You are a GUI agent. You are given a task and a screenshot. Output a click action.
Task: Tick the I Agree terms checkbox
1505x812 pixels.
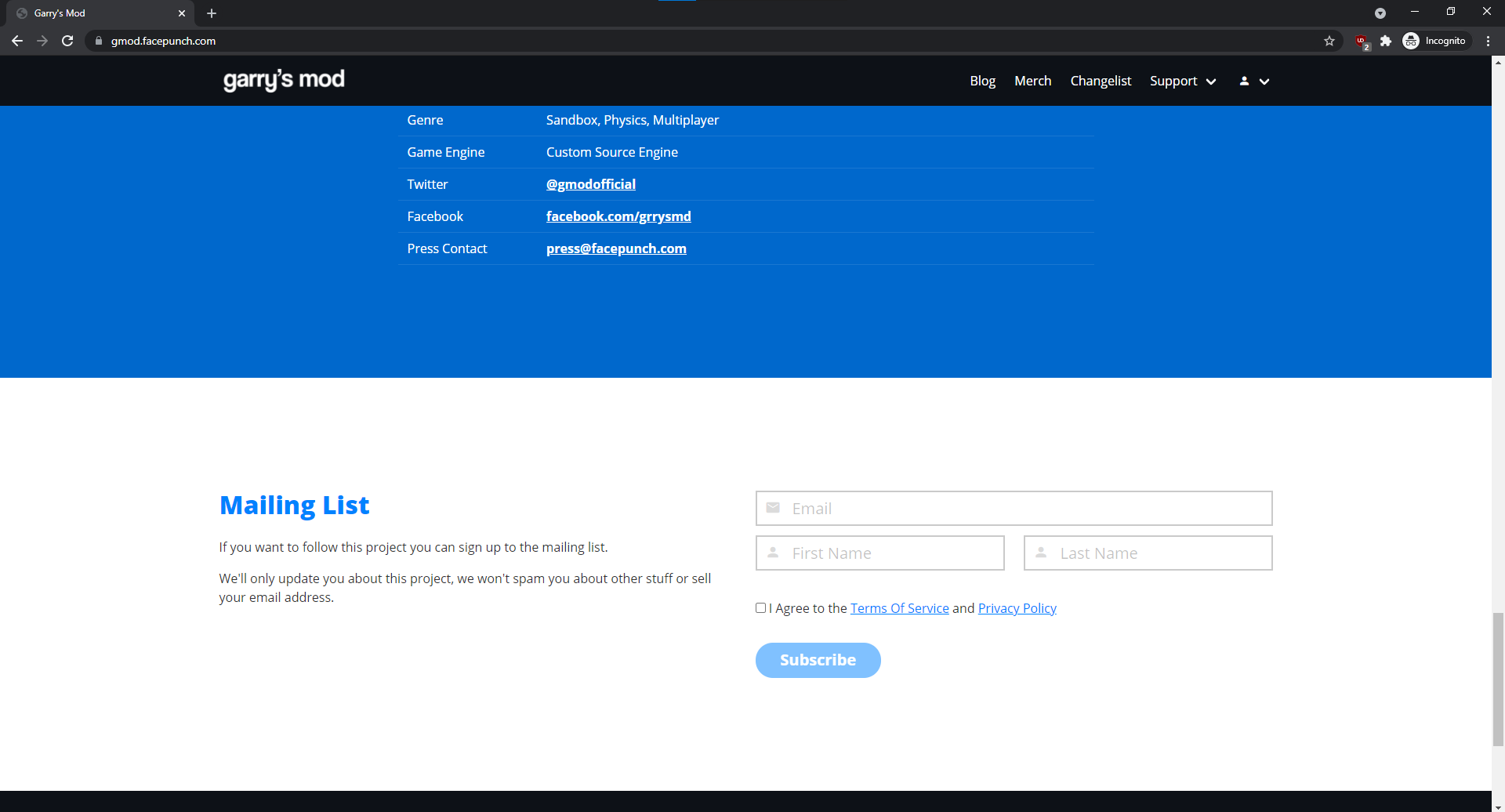tap(760, 607)
